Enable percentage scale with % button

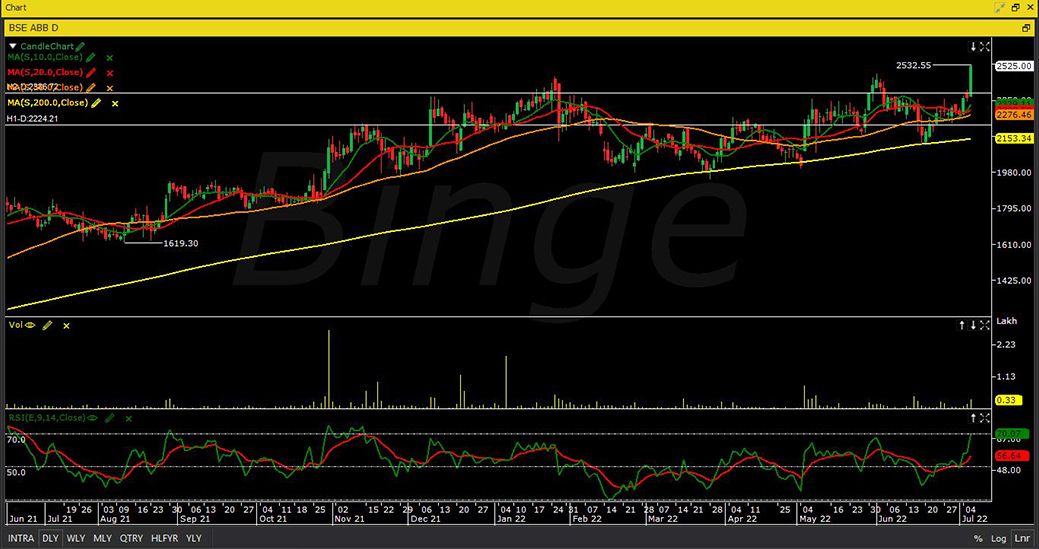coord(978,538)
